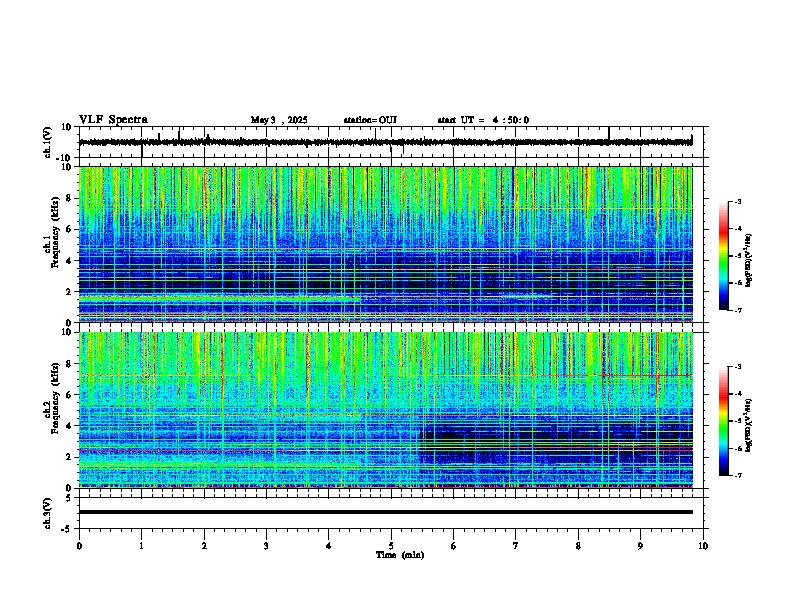The width and height of the screenshot is (792, 612).
Task: Click the '8' kHz tick on ch.1 spectrogram axis
Action: [70, 198]
